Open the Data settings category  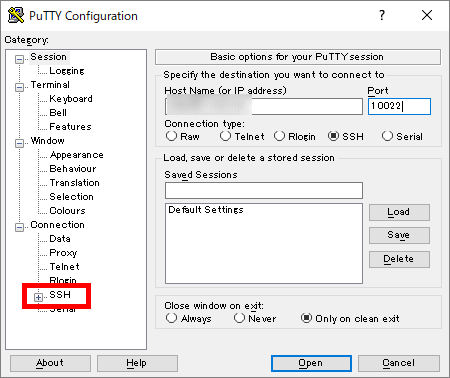[60, 239]
